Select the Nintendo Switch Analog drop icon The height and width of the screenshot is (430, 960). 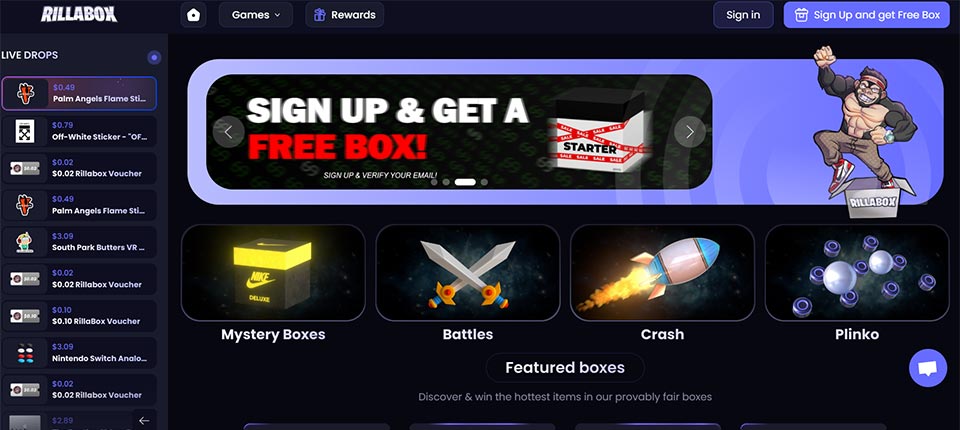[x=25, y=352]
